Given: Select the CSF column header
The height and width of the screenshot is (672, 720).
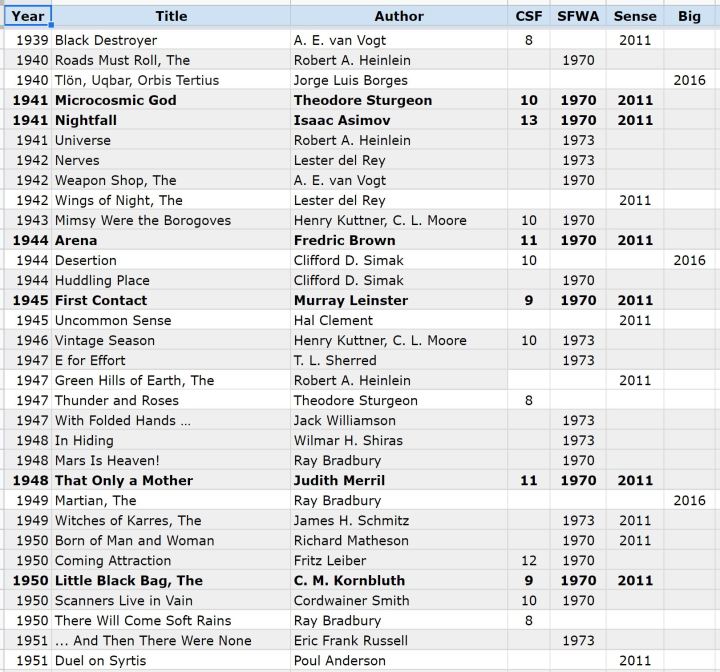Looking at the screenshot, I should tap(528, 16).
